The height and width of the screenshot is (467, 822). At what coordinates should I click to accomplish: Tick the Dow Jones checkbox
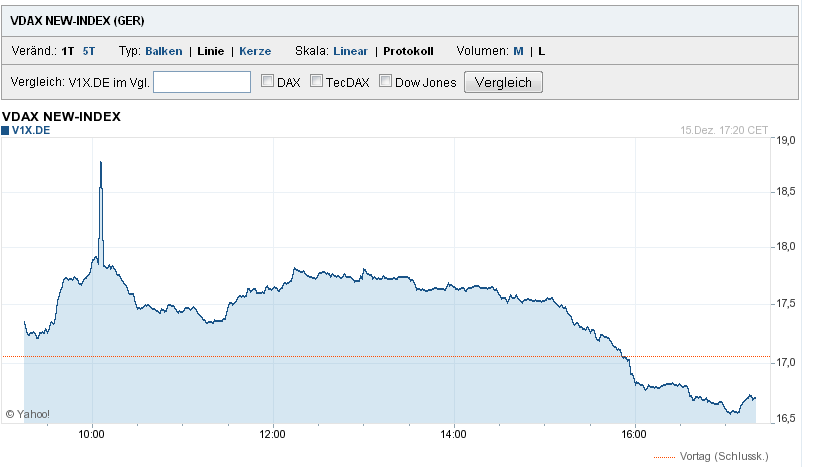(386, 82)
